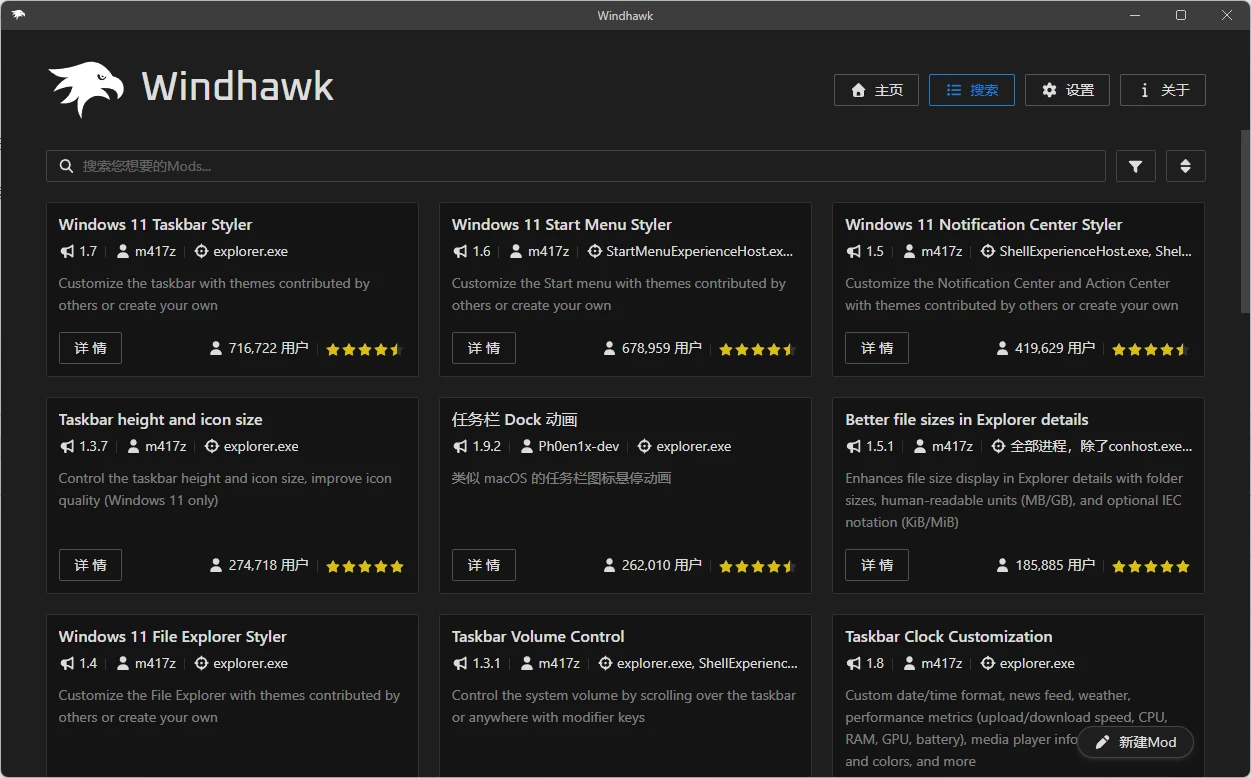This screenshot has height=778, width=1251.
Task: Click the Mods search input field
Action: pyautogui.click(x=576, y=166)
